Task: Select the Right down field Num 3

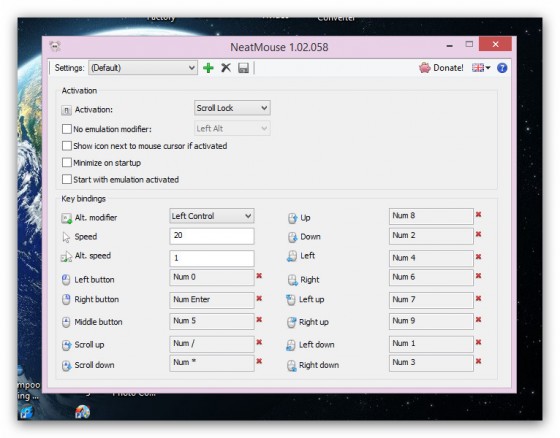Action: point(431,363)
